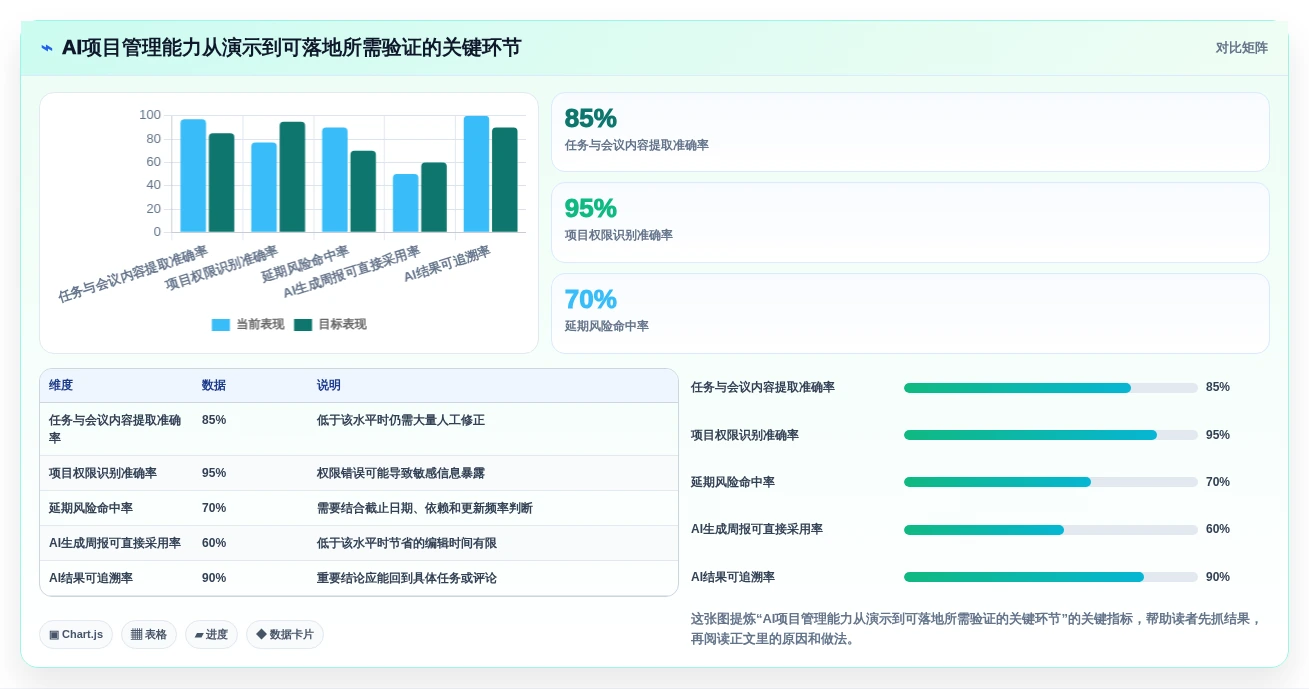This screenshot has width=1309, height=689.
Task: Select the 进度 tag chip
Action: point(211,634)
